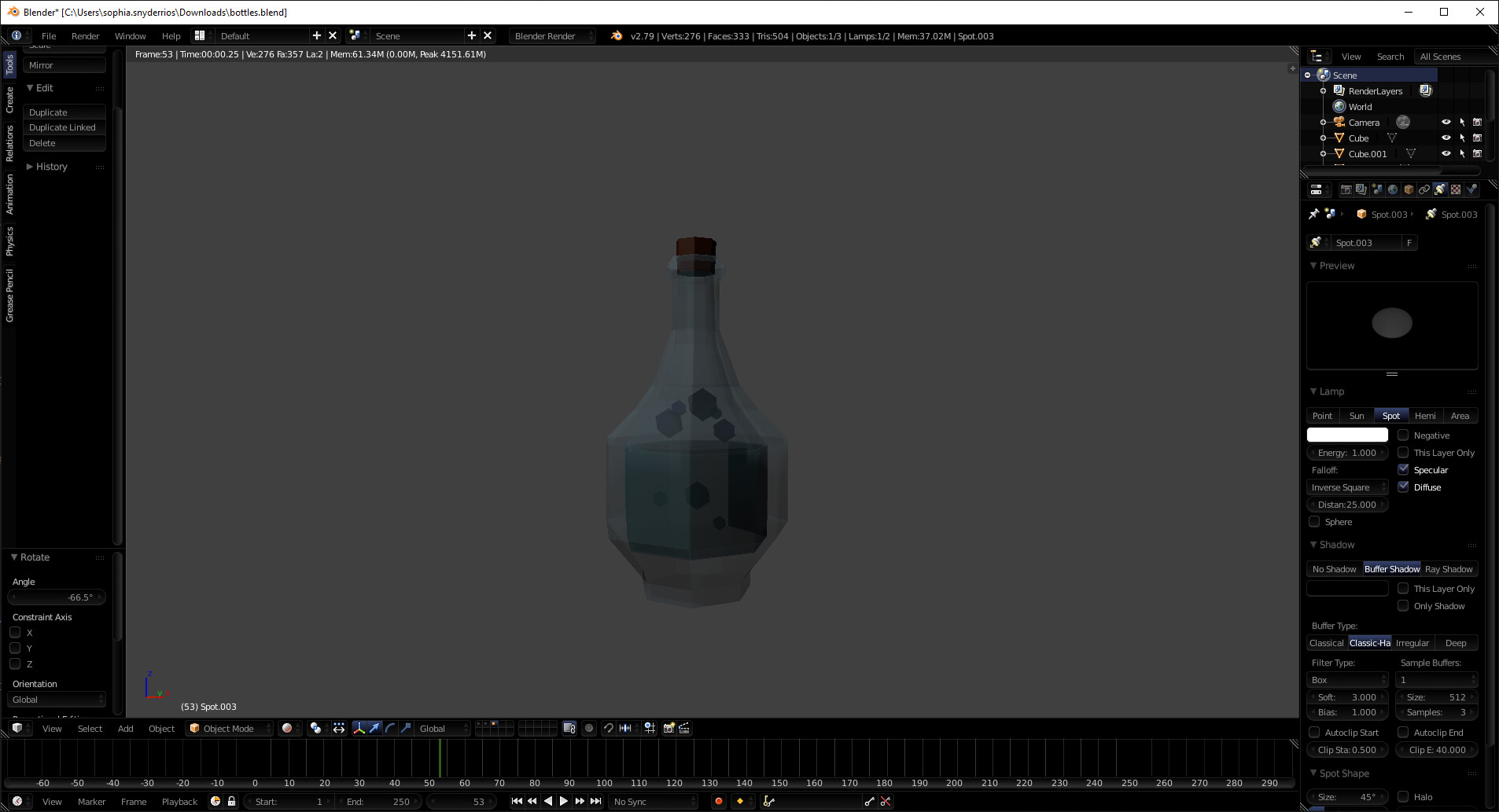Hide the Camera using its eye toggle

[x=1447, y=122]
